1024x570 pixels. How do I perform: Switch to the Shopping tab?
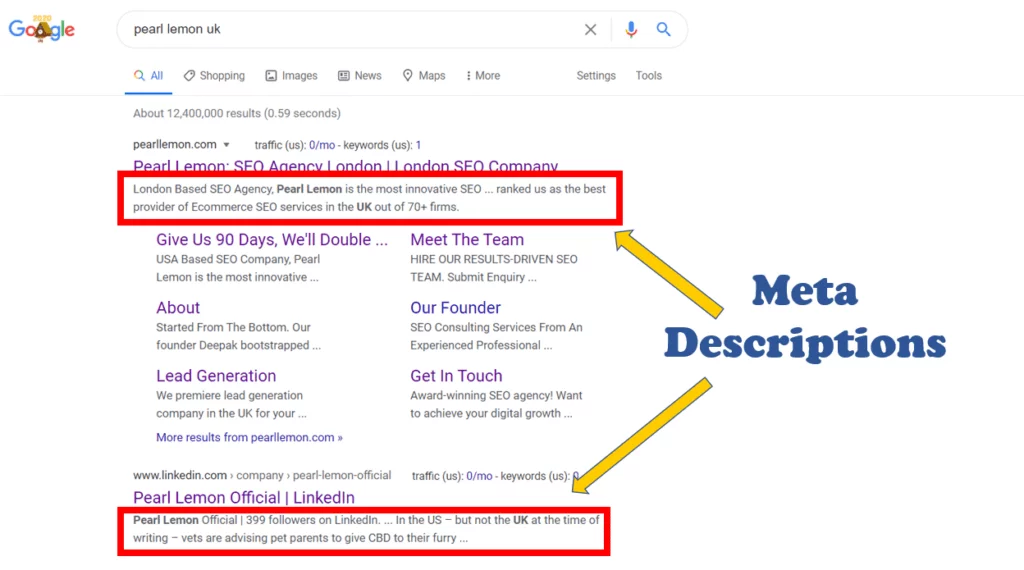214,76
